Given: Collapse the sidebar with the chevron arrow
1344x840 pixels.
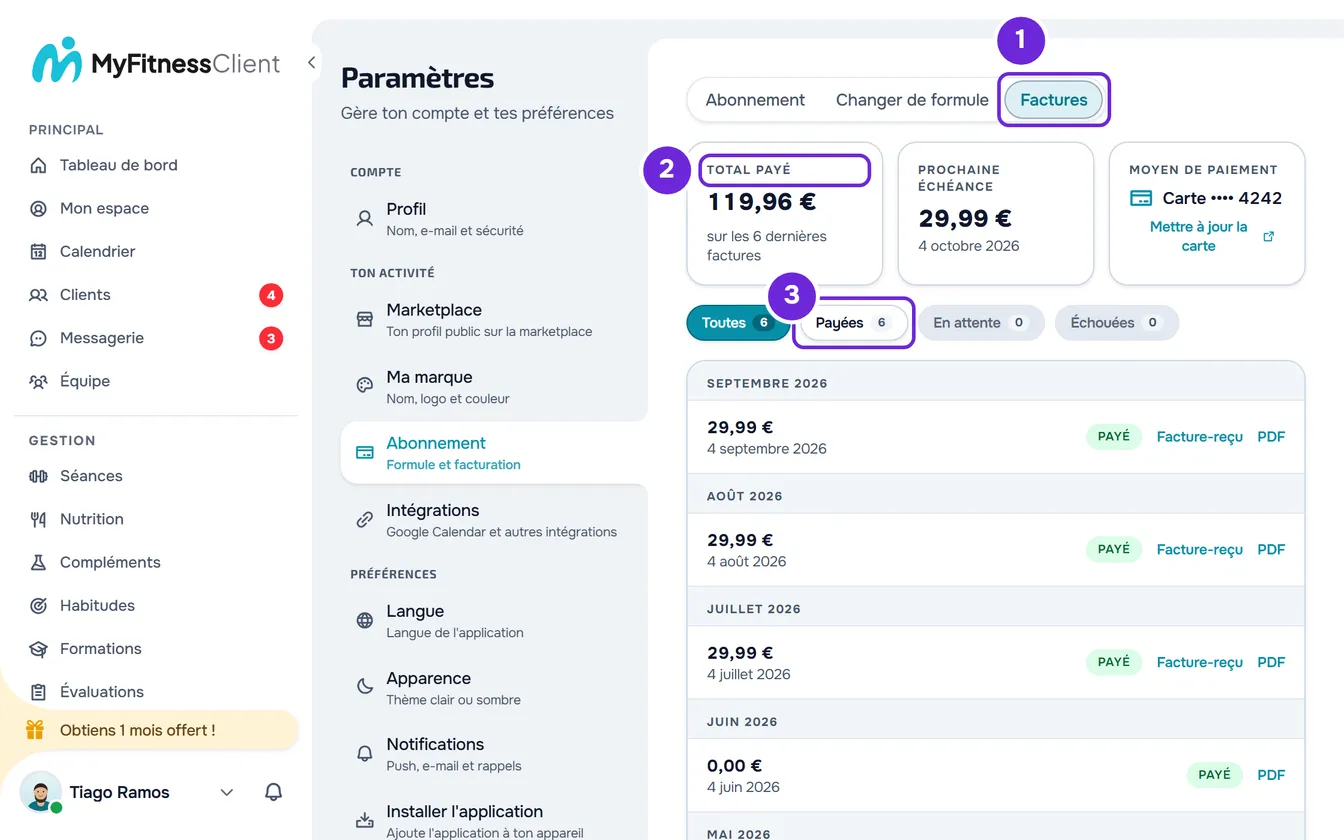Looking at the screenshot, I should tap(312, 62).
